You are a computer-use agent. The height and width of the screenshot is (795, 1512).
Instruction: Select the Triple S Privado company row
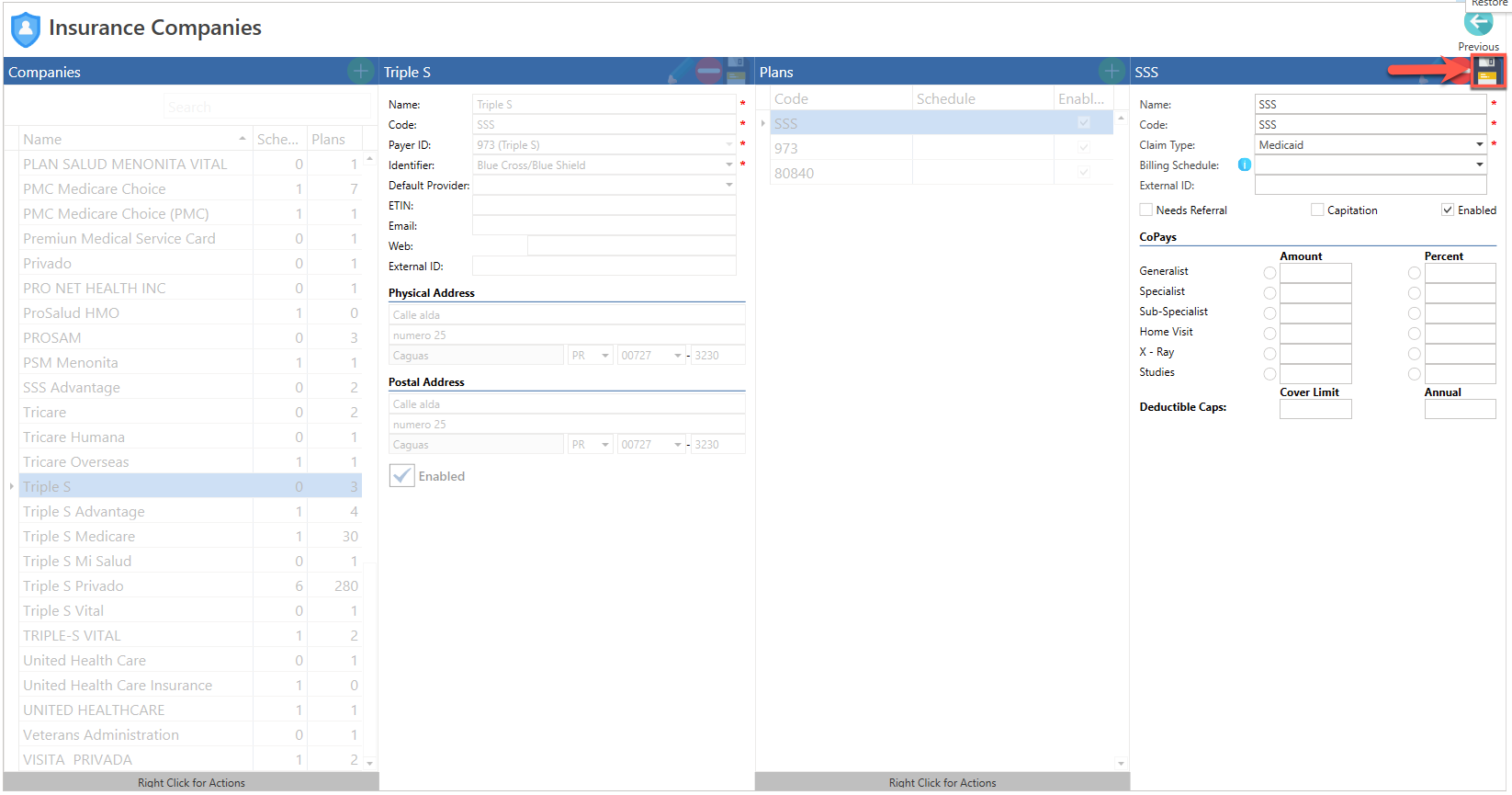[x=190, y=585]
